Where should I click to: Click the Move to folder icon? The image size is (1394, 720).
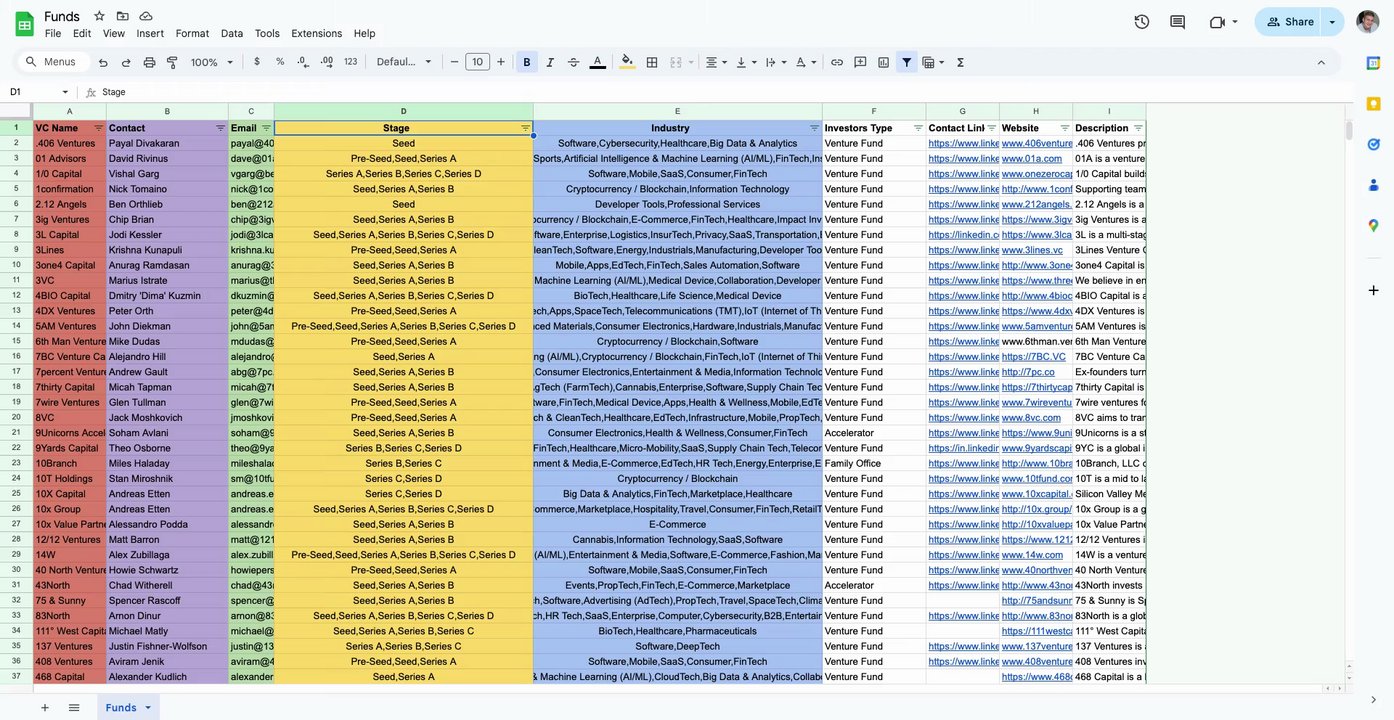coord(123,16)
